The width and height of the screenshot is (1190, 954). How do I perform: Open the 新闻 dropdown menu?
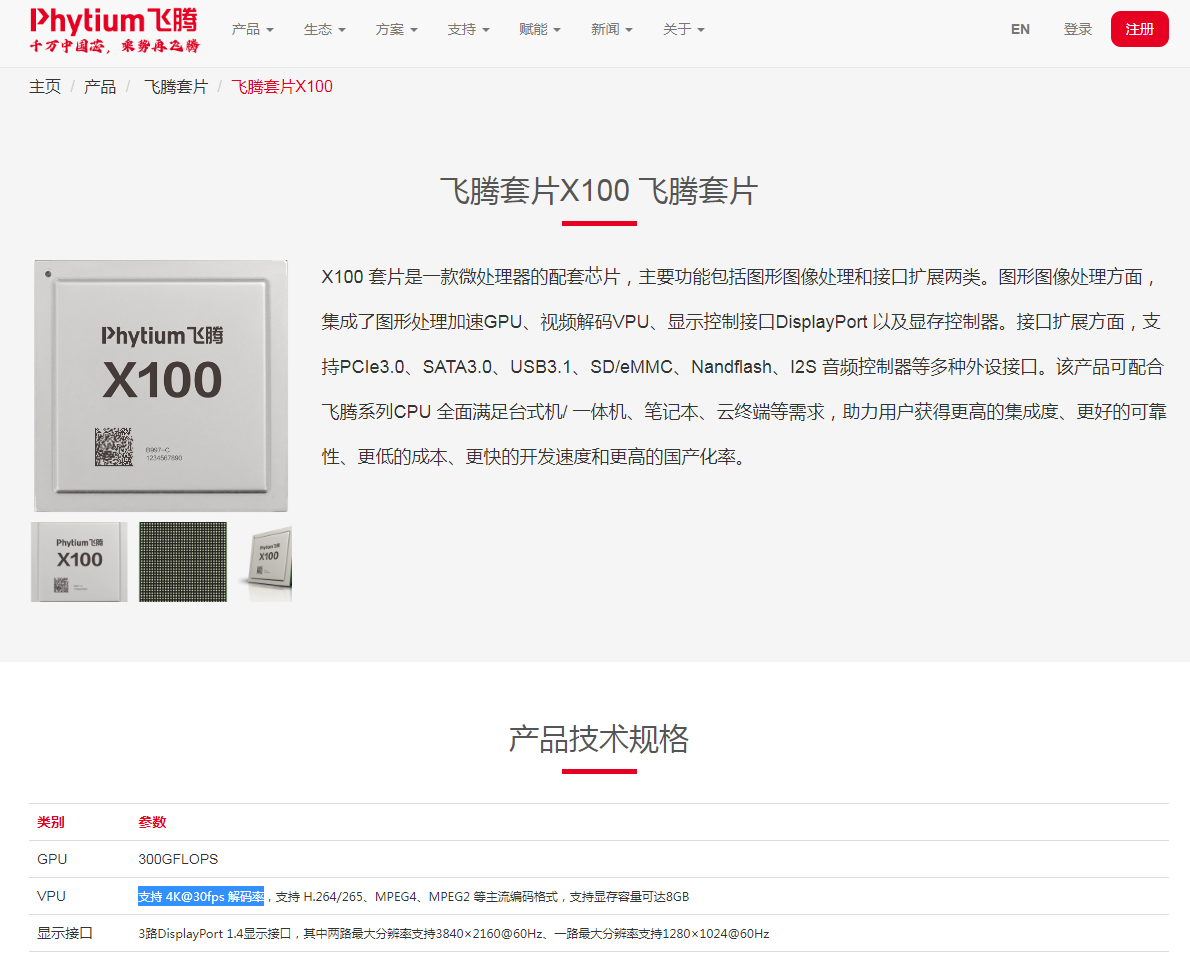(x=611, y=29)
